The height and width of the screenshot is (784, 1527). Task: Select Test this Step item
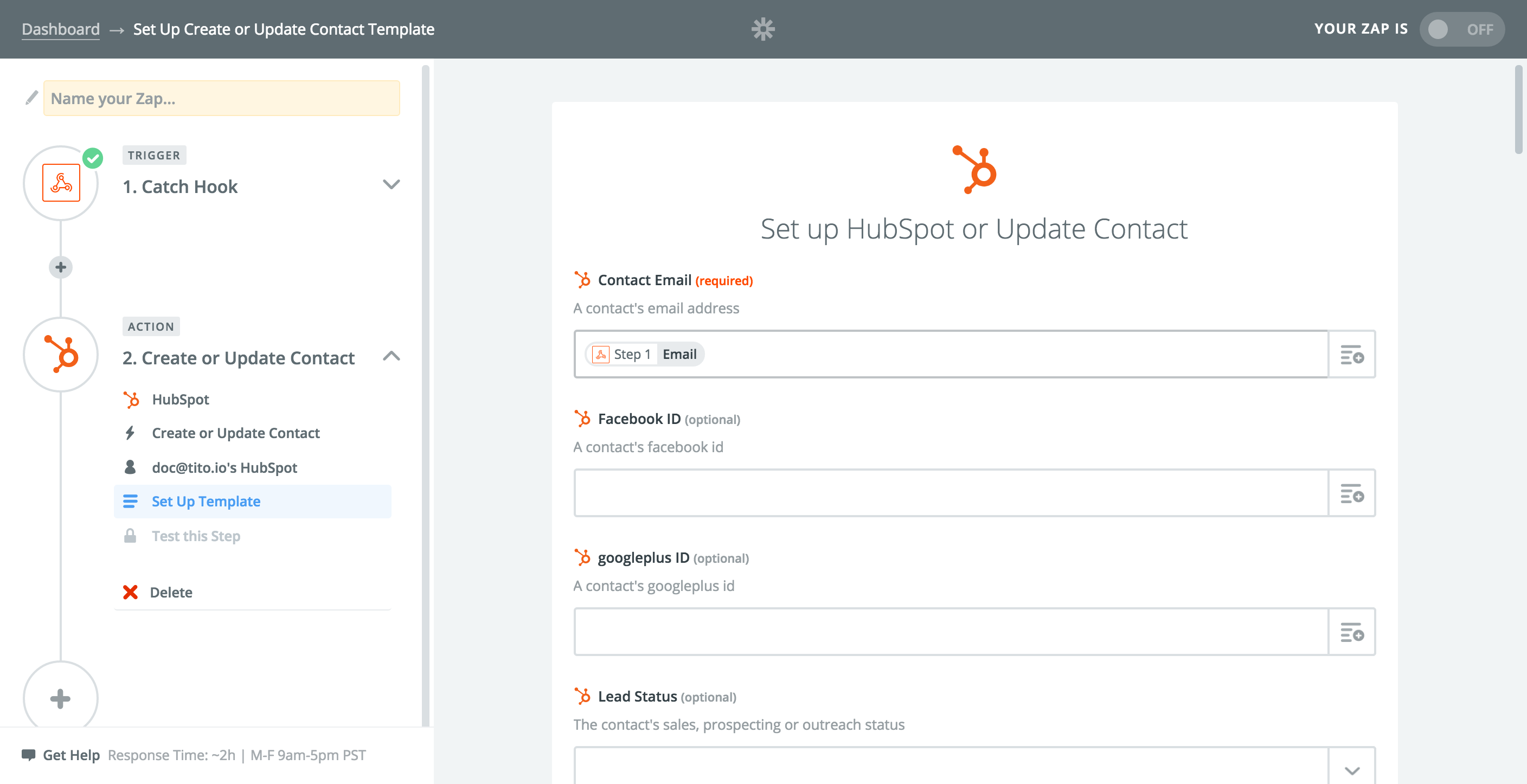pyautogui.click(x=253, y=536)
